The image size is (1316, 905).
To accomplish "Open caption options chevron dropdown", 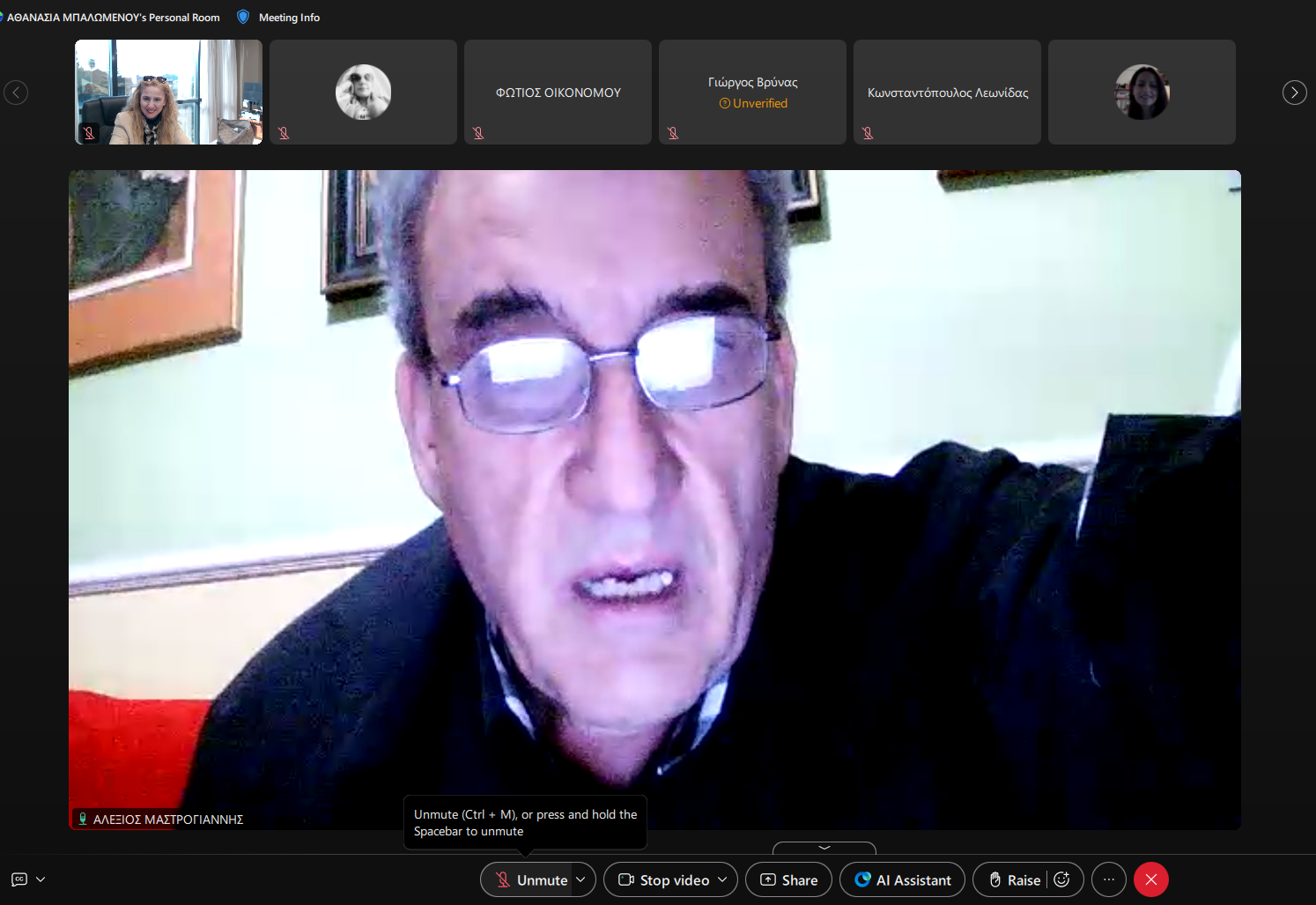I will 41,879.
